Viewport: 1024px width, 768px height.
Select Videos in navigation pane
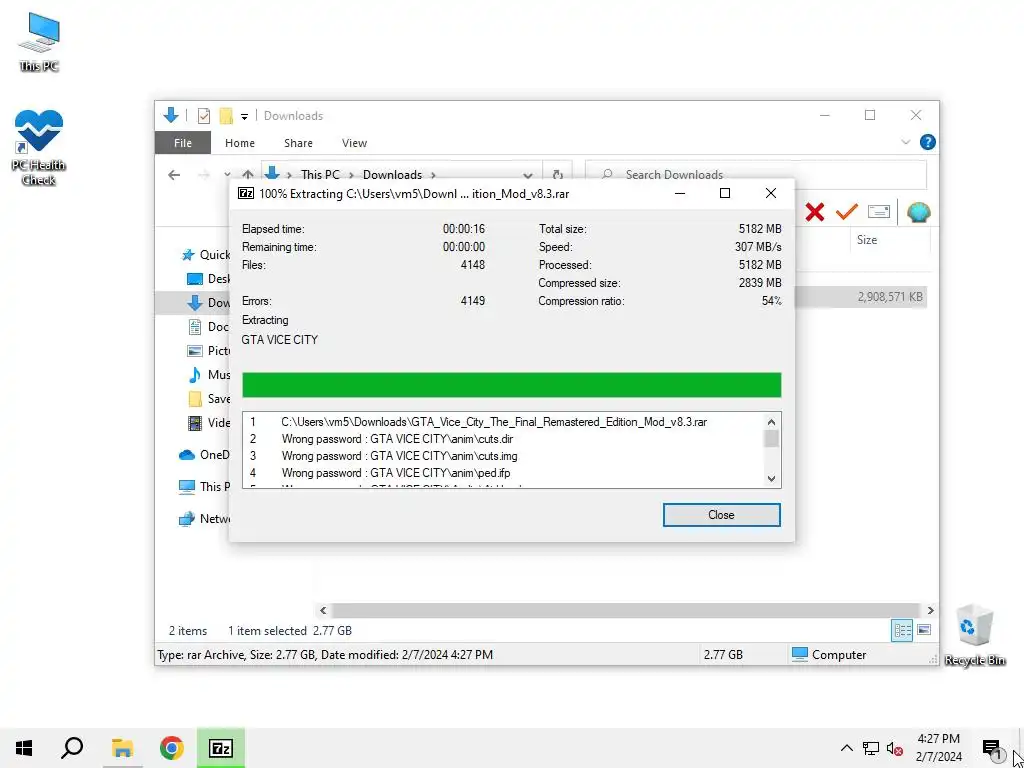[x=208, y=423]
